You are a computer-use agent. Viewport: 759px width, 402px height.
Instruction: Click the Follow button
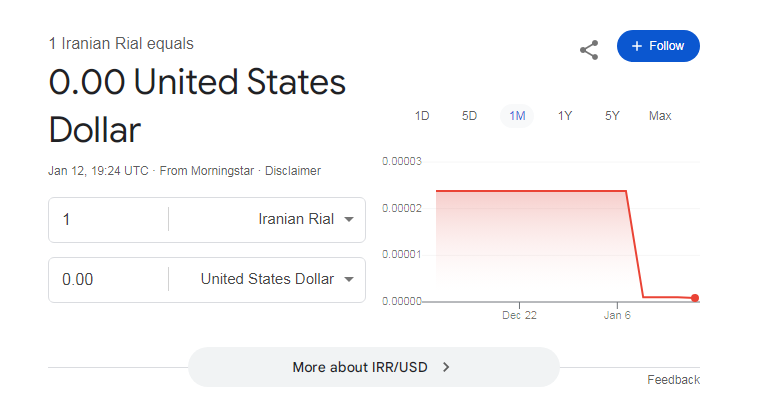click(658, 46)
